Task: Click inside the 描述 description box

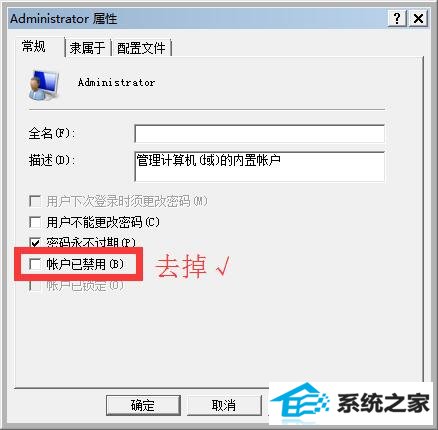Action: (259, 166)
